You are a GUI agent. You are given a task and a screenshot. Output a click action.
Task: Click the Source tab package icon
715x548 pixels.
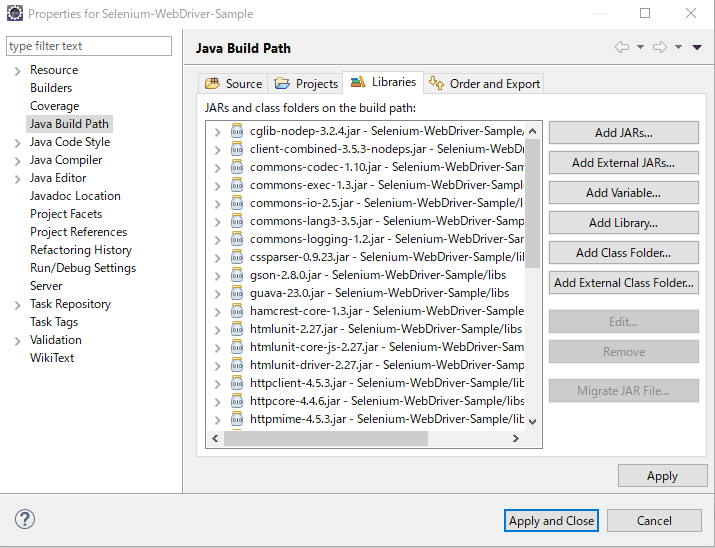click(212, 83)
